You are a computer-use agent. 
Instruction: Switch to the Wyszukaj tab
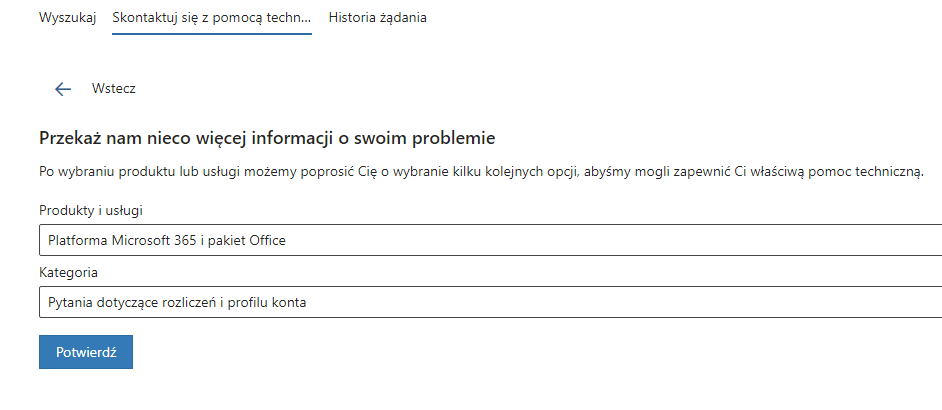pos(68,17)
